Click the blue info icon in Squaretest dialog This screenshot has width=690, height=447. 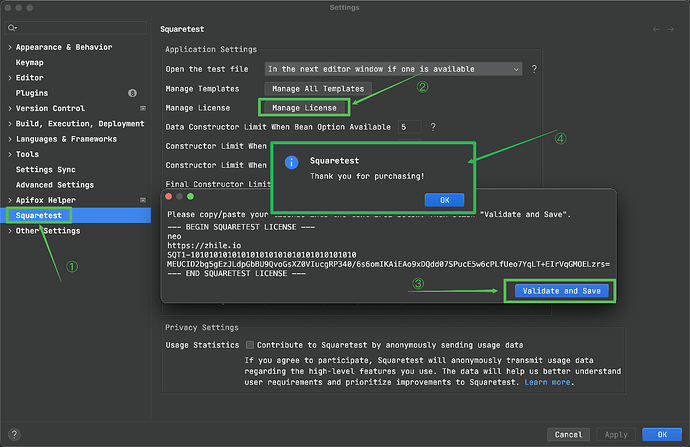291,162
